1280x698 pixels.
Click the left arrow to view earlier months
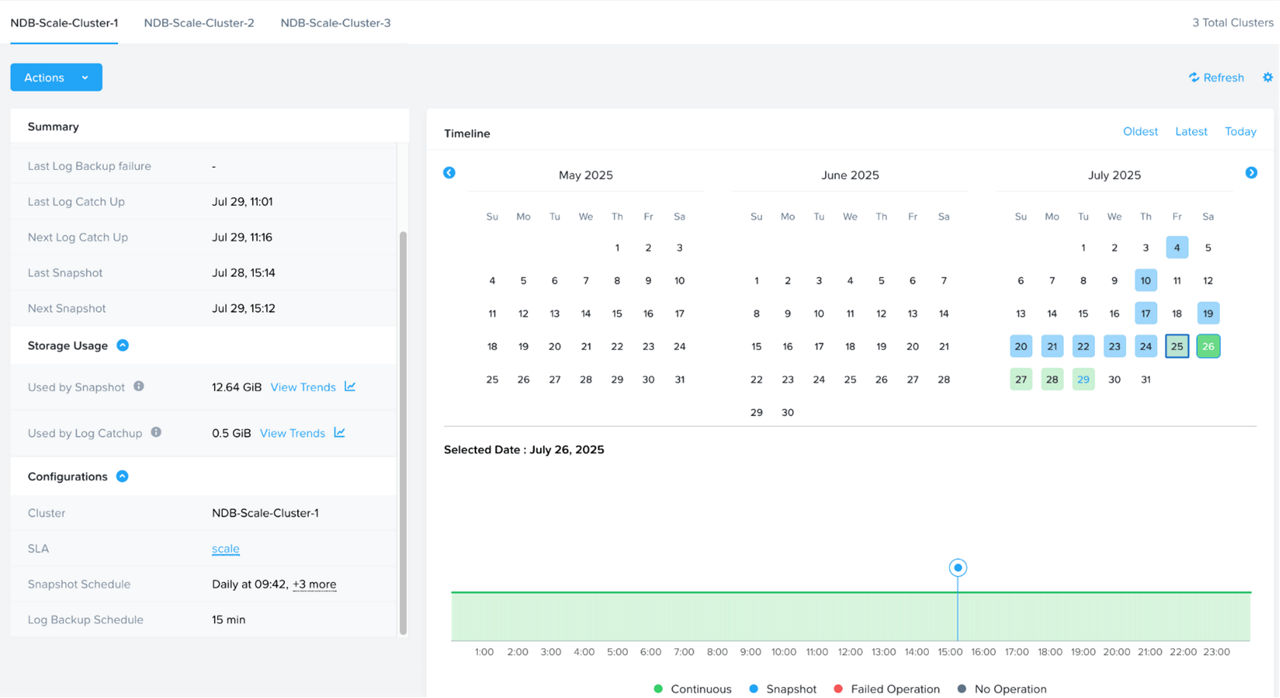[x=449, y=172]
